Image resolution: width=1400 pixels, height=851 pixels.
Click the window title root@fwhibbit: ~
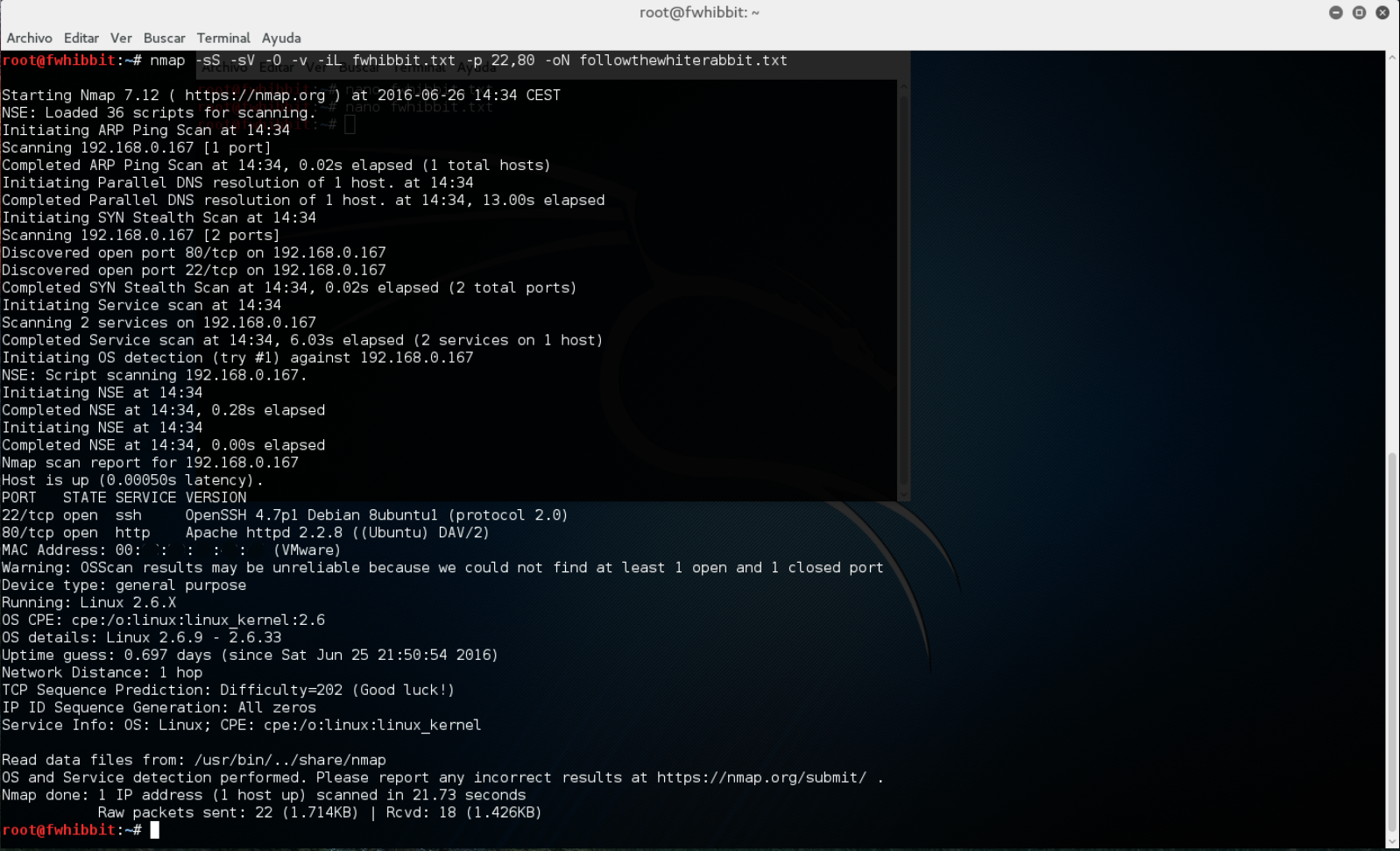pyautogui.click(x=699, y=12)
